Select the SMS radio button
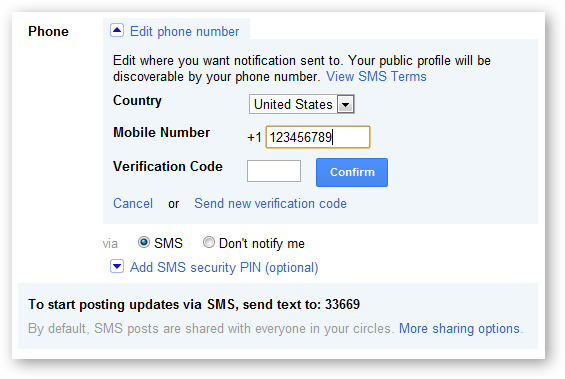 [144, 242]
